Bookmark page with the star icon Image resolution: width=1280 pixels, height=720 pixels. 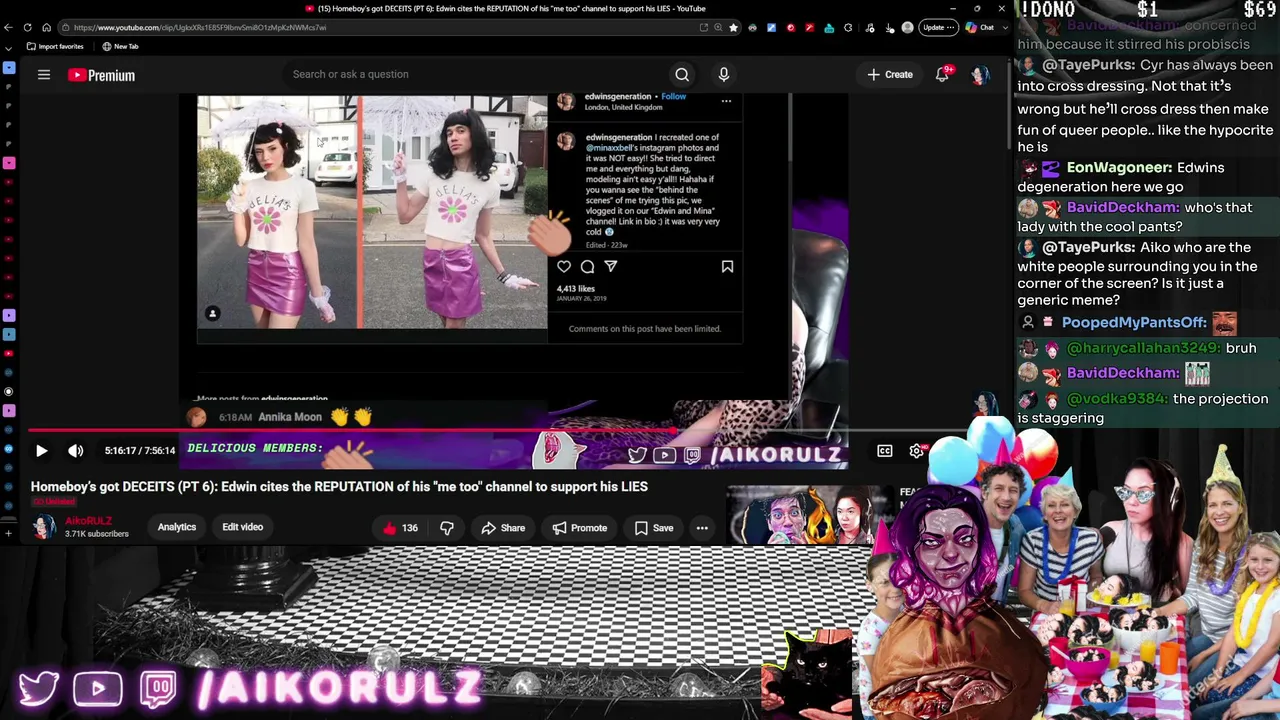click(x=733, y=27)
